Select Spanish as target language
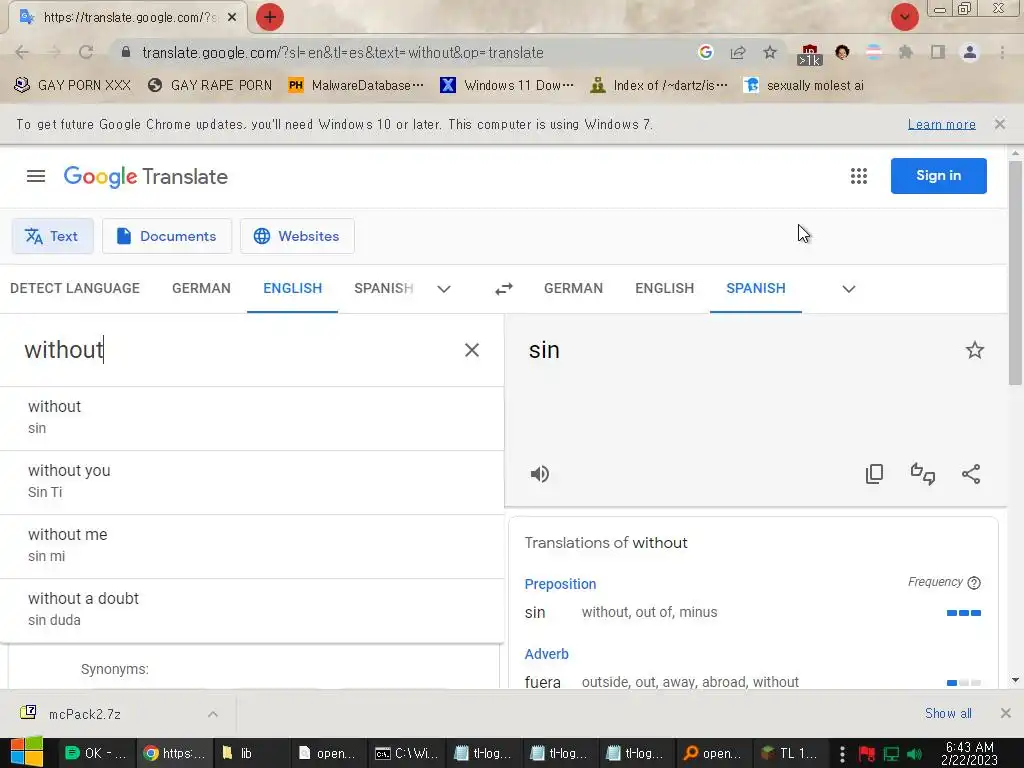This screenshot has height=768, width=1024. [x=756, y=288]
